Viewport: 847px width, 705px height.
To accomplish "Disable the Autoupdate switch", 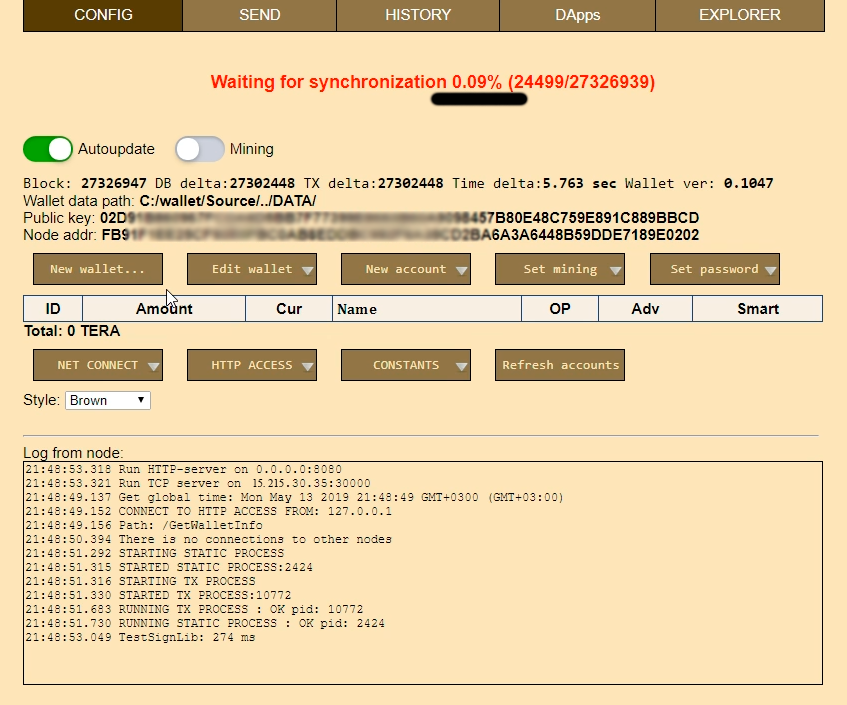I will pos(48,149).
